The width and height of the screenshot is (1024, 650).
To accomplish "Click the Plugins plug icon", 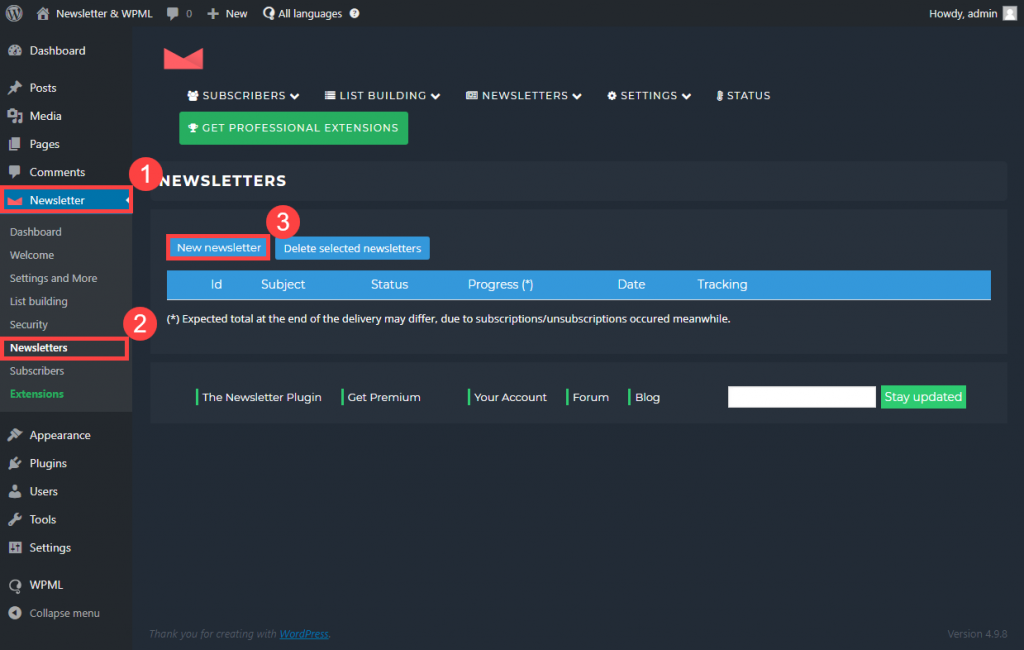I will (x=15, y=463).
